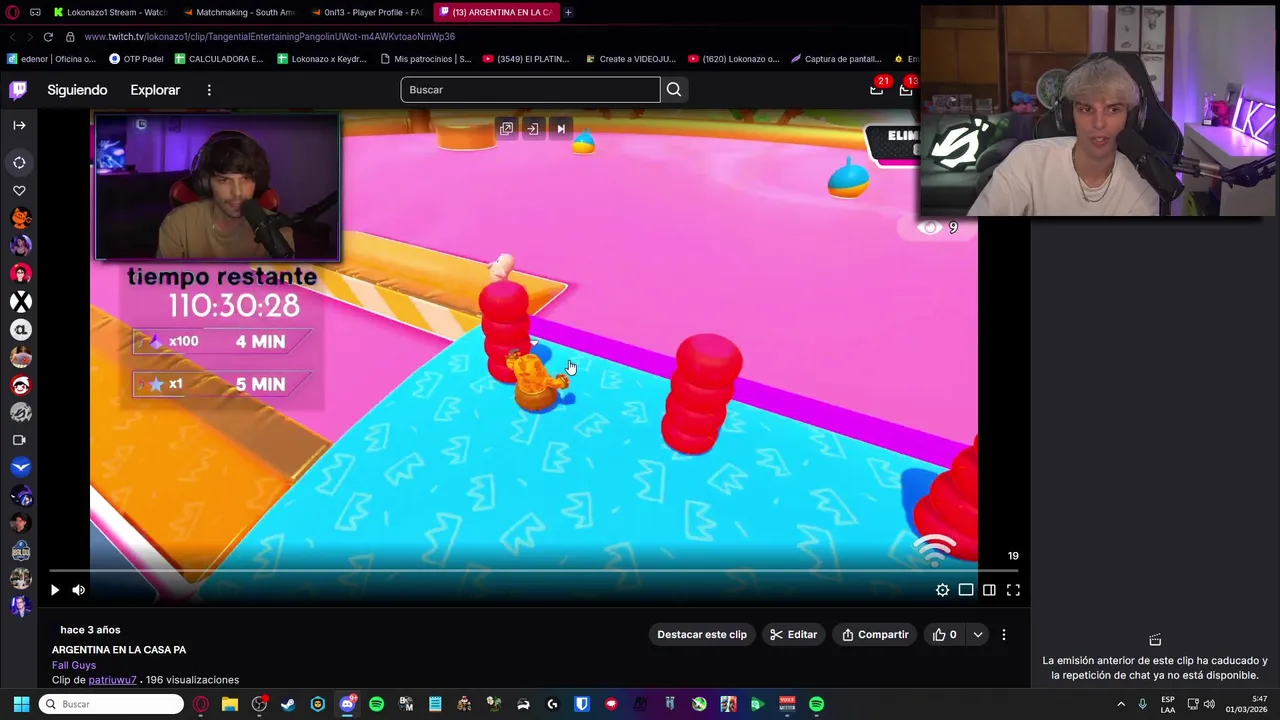
Task: Switch to 0nI13 Player Profile tab
Action: pyautogui.click(x=367, y=12)
